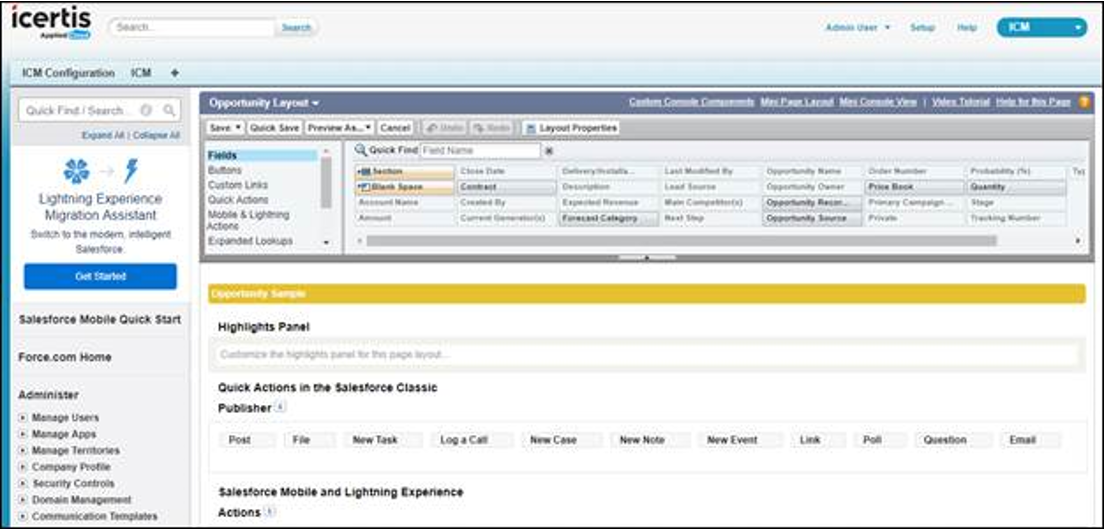Click the New Task publisher action
The width and height of the screenshot is (1106, 531).
point(383,439)
